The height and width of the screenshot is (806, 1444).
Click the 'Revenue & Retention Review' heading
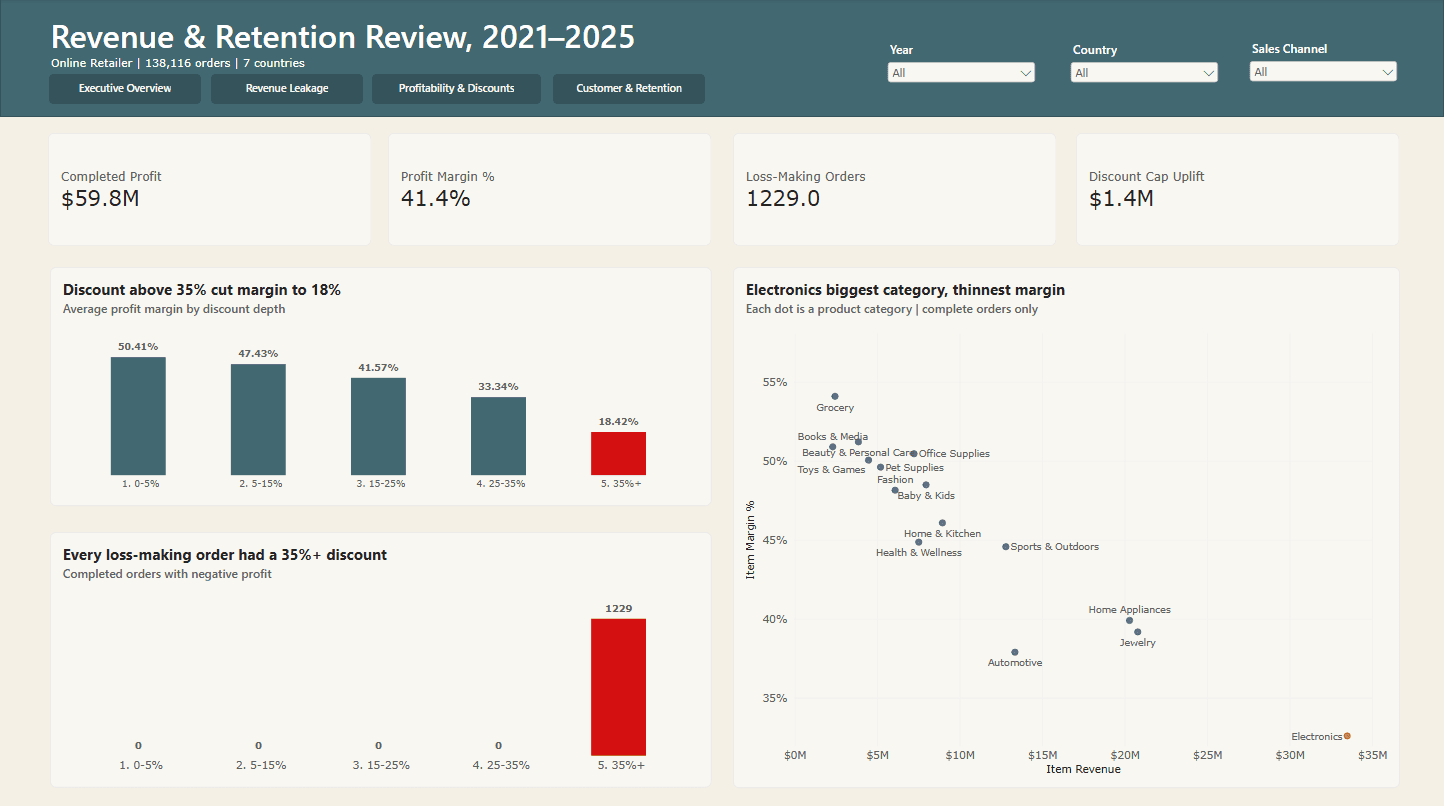343,37
